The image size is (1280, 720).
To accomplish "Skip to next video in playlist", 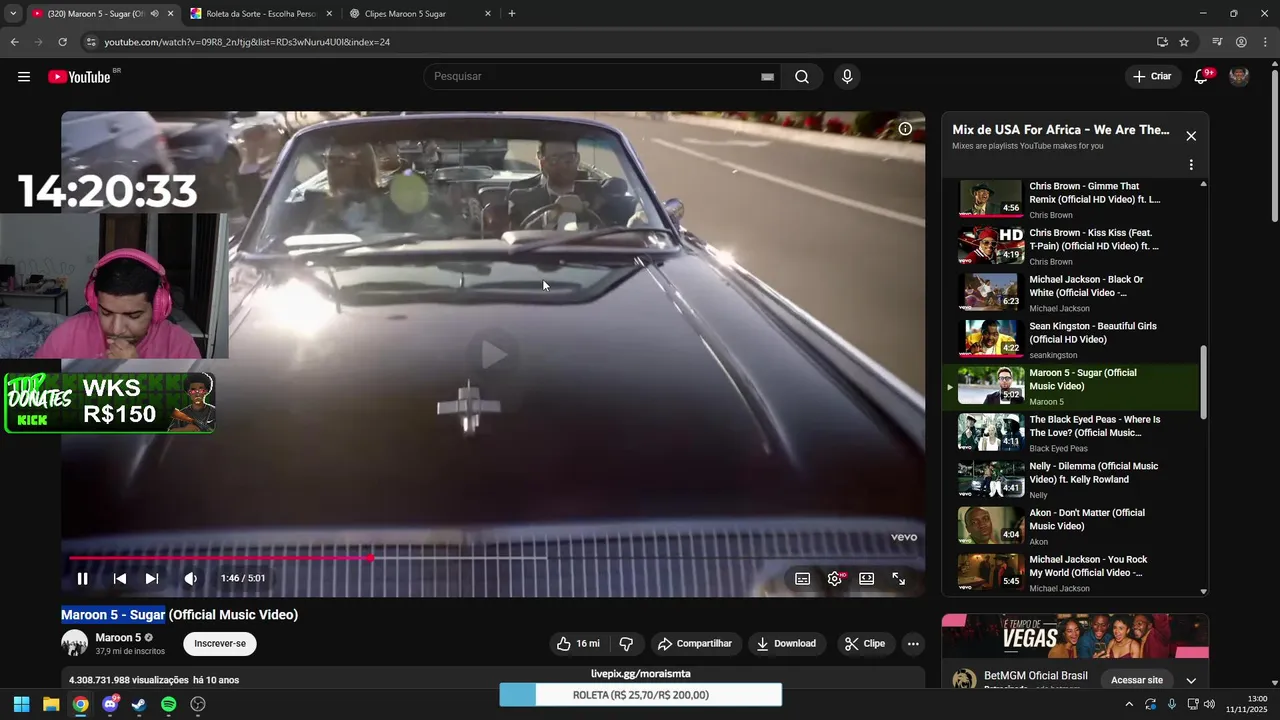I will 152,578.
